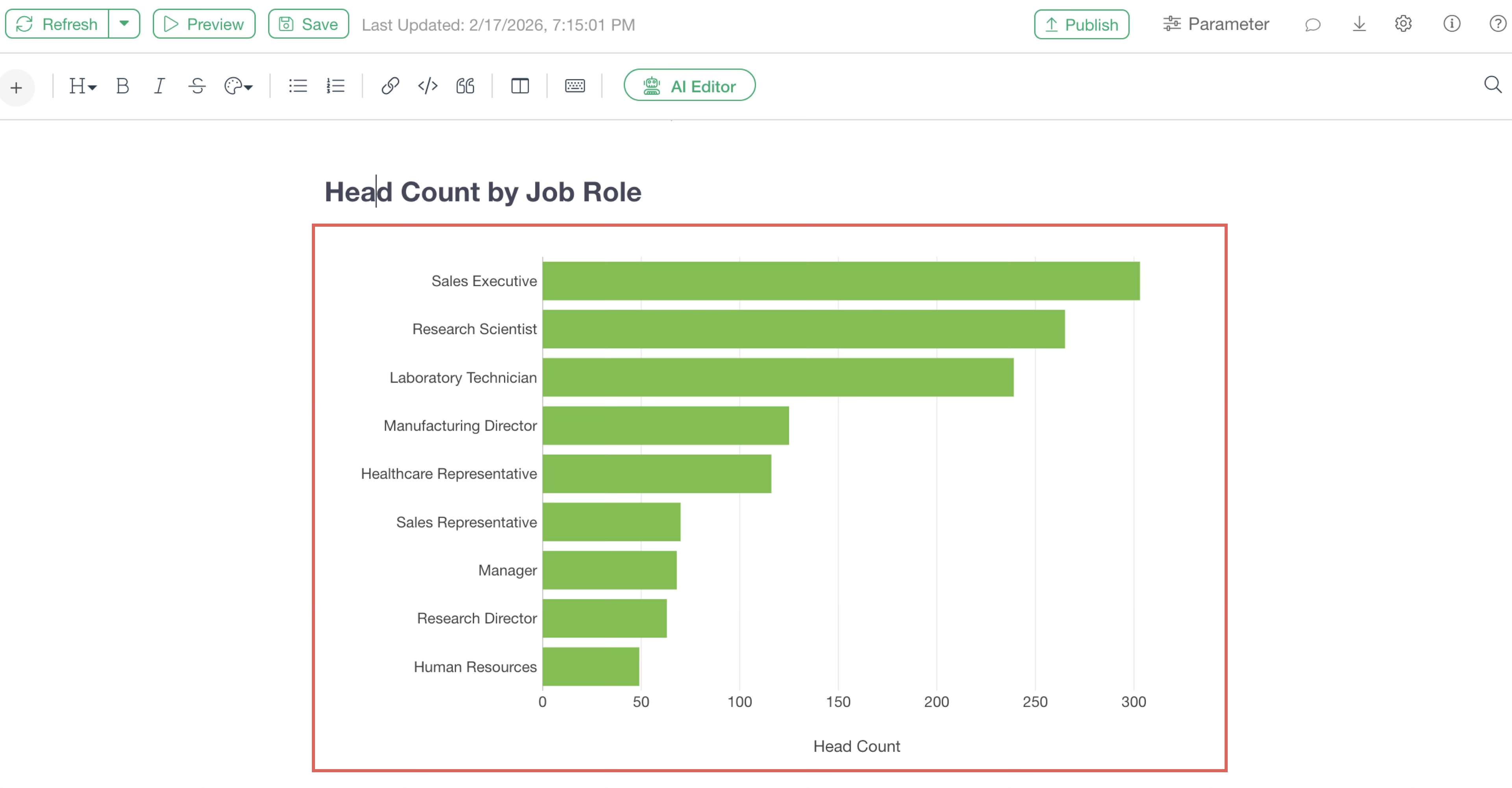Expand the Refresh options arrow
1512x788 pixels.
[124, 24]
